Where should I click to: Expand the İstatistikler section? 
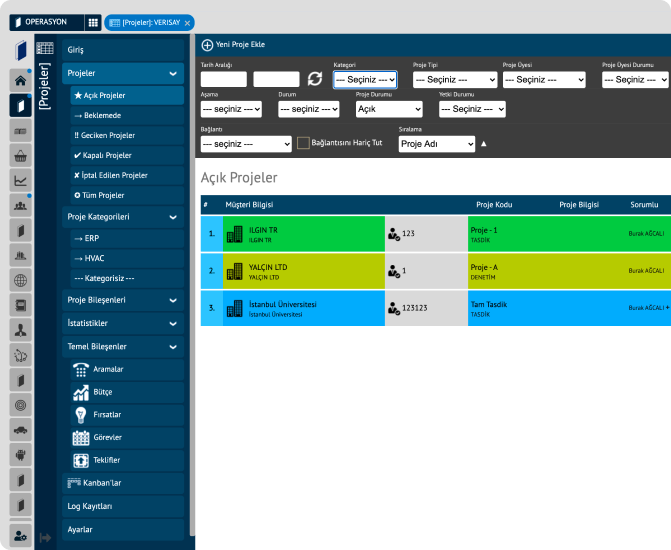tap(123, 323)
